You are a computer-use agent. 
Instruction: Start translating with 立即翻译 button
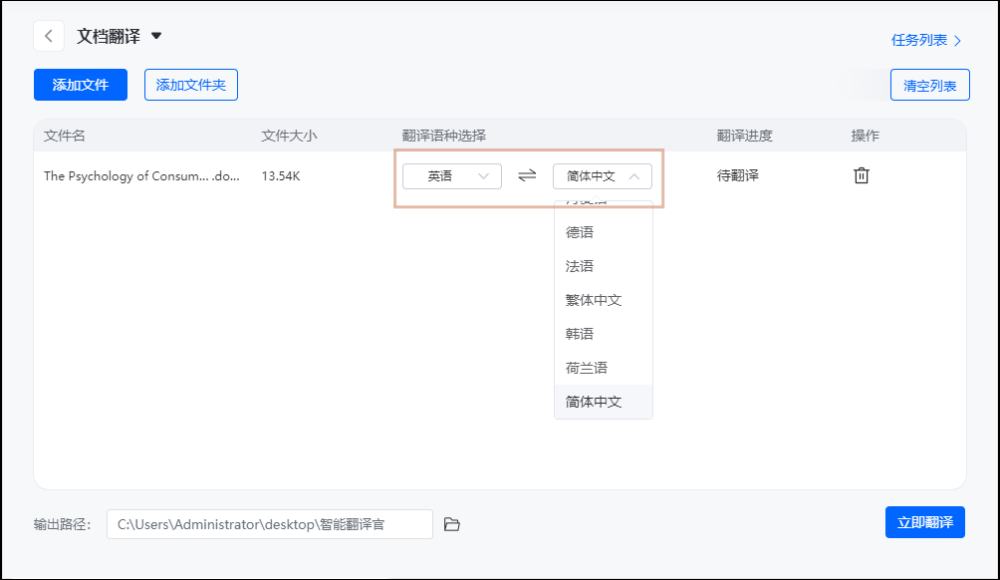(924, 522)
